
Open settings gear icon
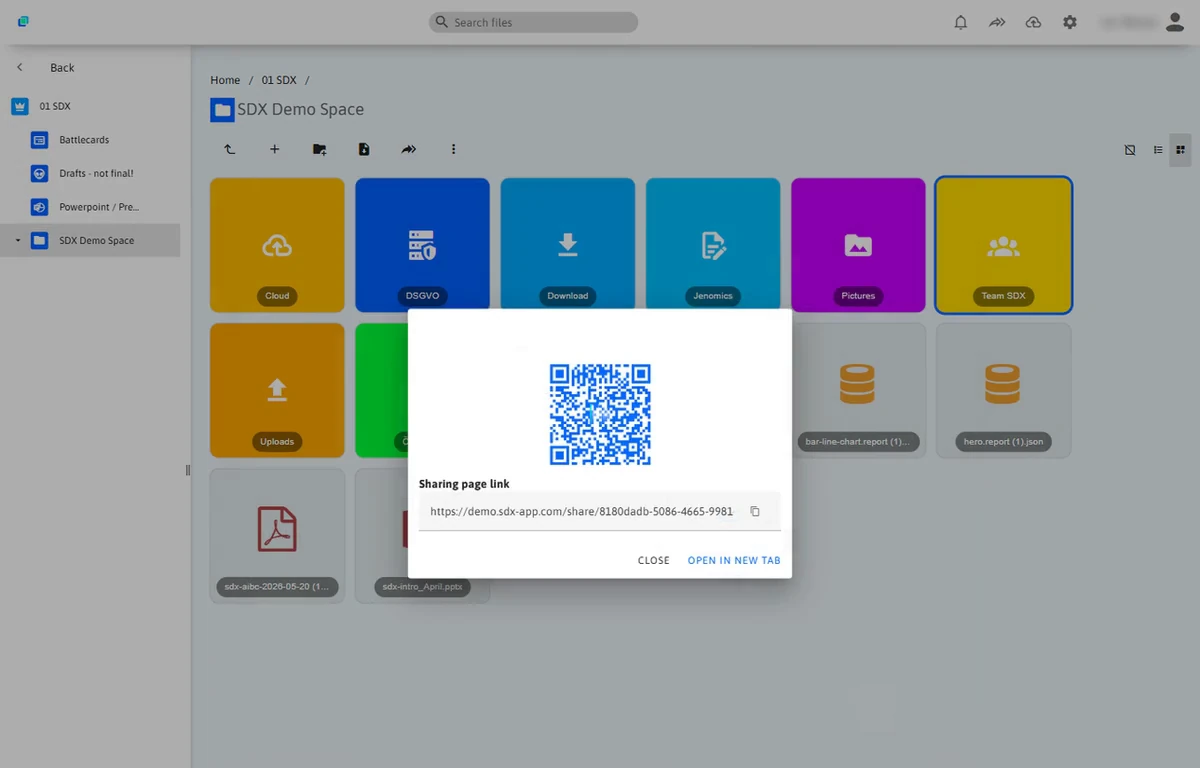point(1070,22)
